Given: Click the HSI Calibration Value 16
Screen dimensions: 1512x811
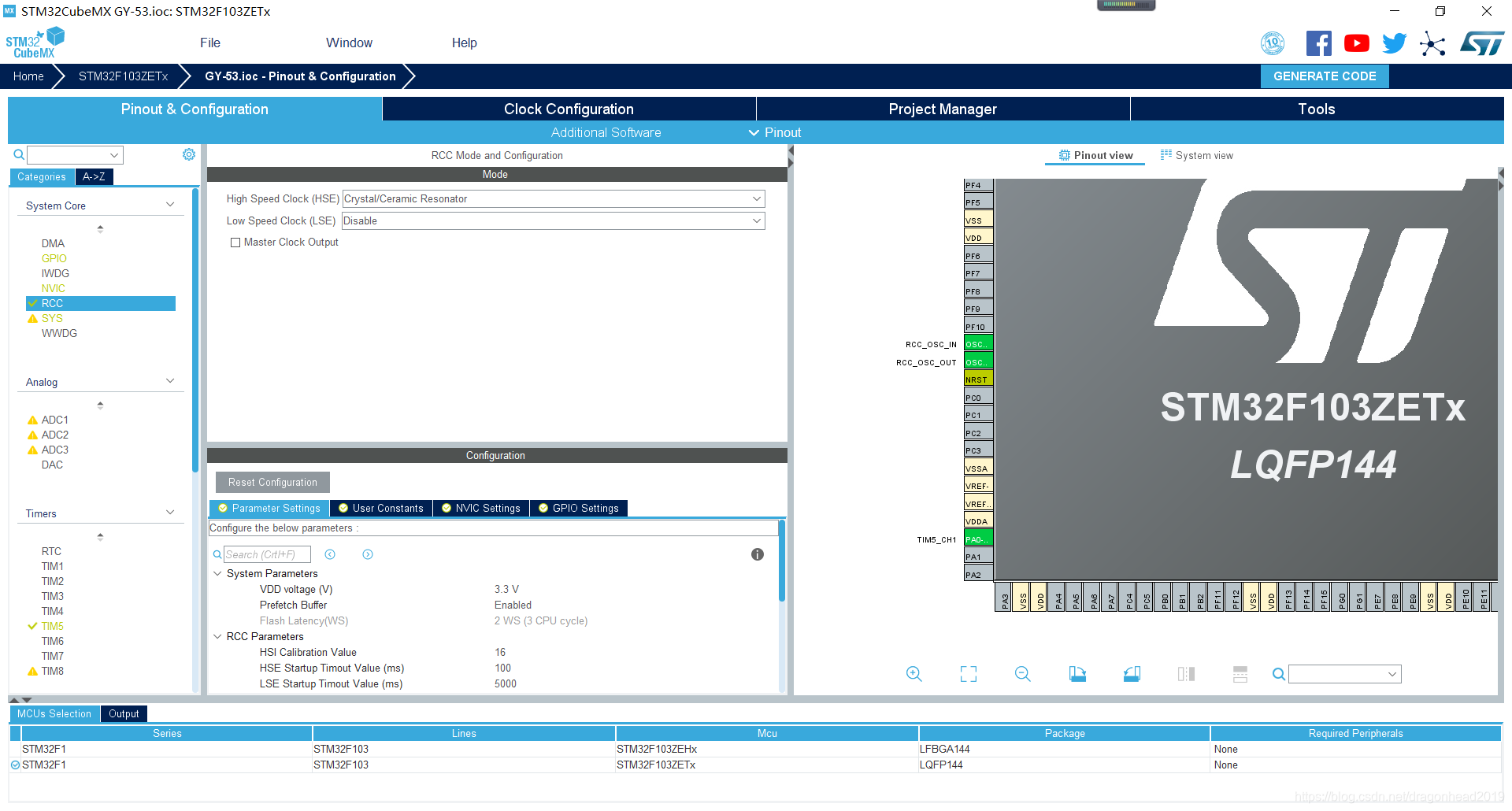Looking at the screenshot, I should [500, 652].
